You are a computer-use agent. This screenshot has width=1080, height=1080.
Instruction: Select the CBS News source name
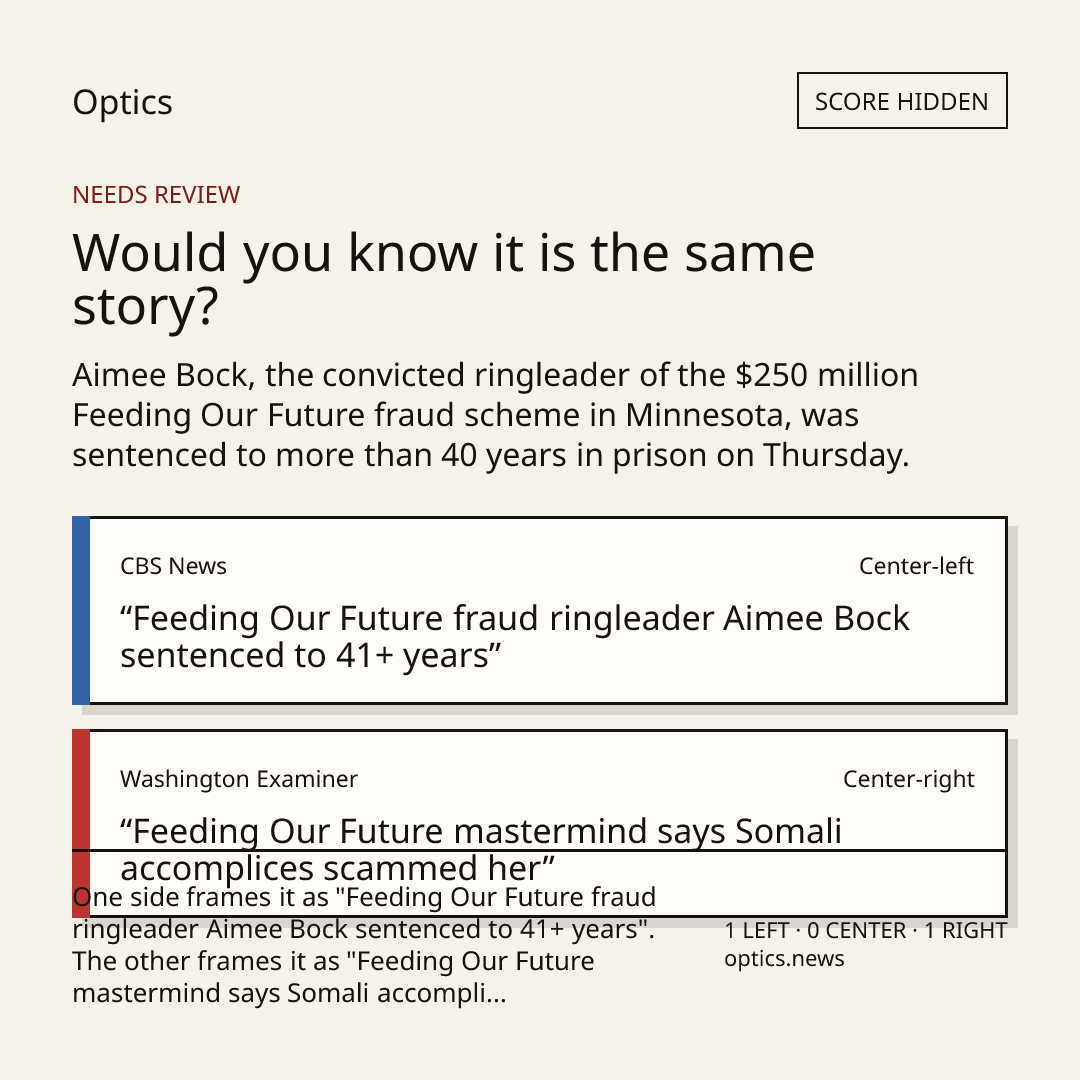[x=174, y=566]
